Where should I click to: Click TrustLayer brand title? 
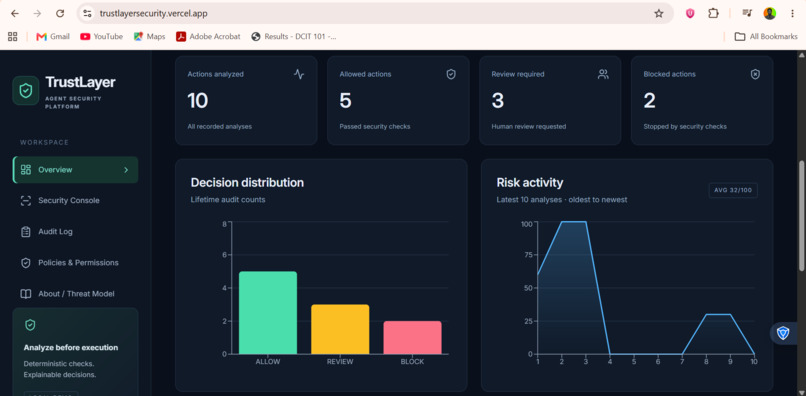point(80,82)
